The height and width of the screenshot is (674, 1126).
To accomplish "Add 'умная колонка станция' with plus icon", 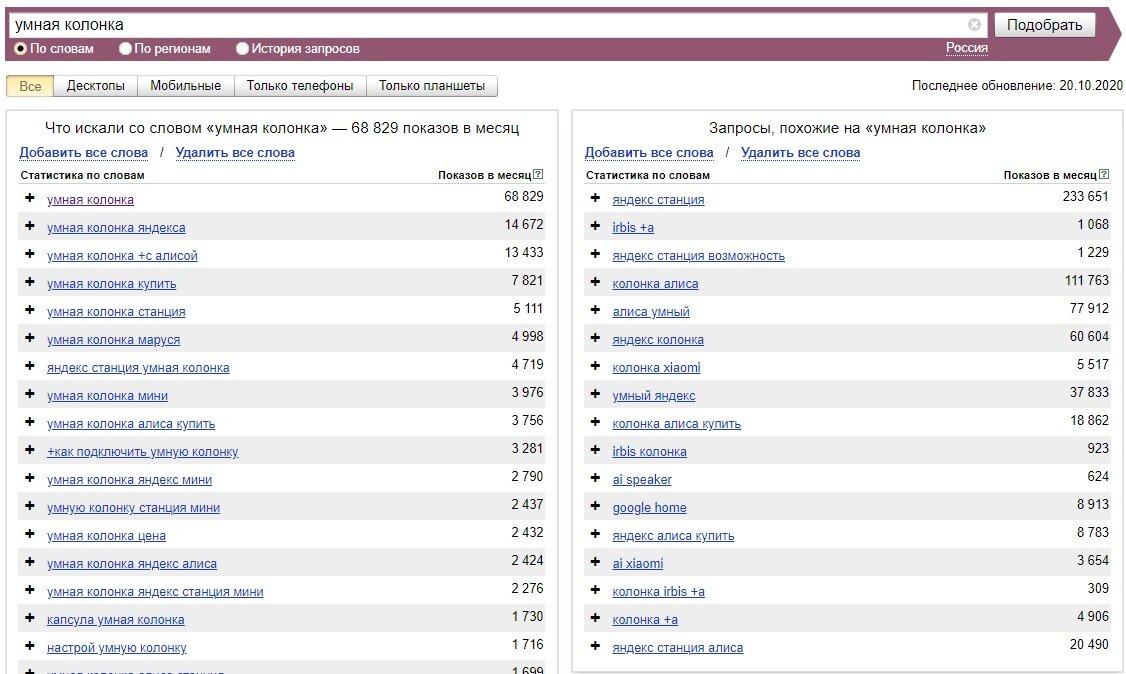I will [29, 310].
